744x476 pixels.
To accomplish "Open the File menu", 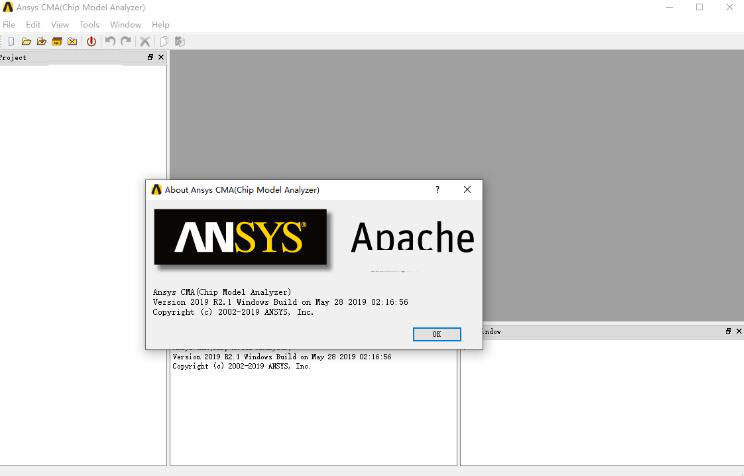I will pyautogui.click(x=9, y=25).
